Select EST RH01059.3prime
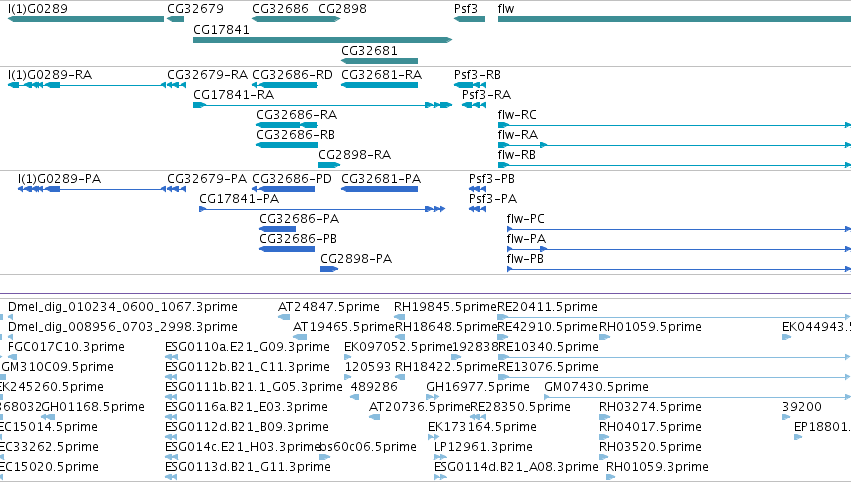This screenshot has height=482, width=851. click(611, 477)
